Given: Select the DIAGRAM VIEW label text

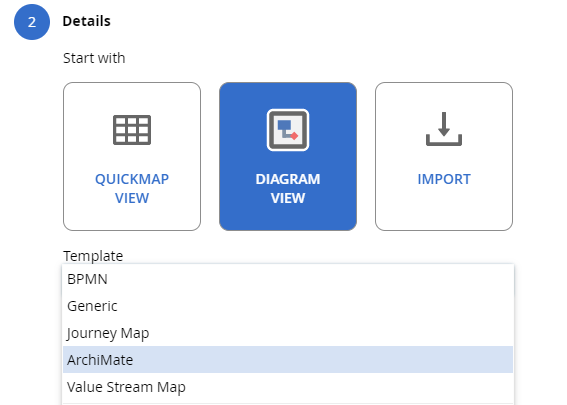Looking at the screenshot, I should 288,188.
